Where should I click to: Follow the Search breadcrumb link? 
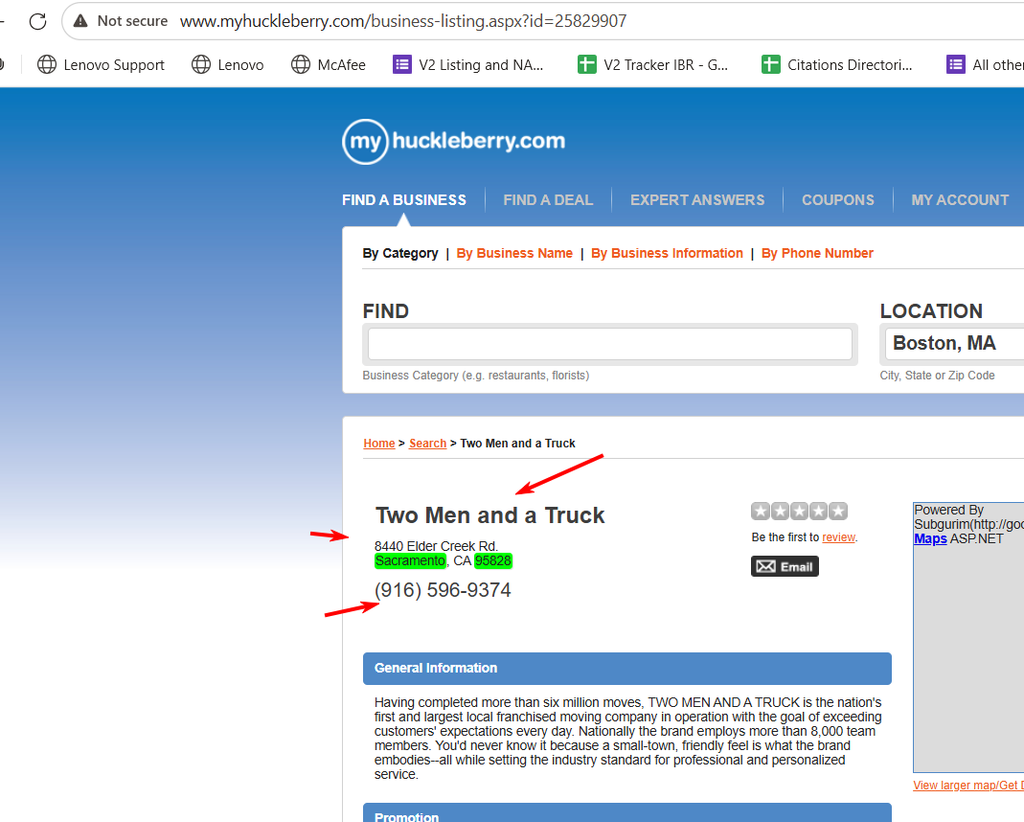click(428, 443)
